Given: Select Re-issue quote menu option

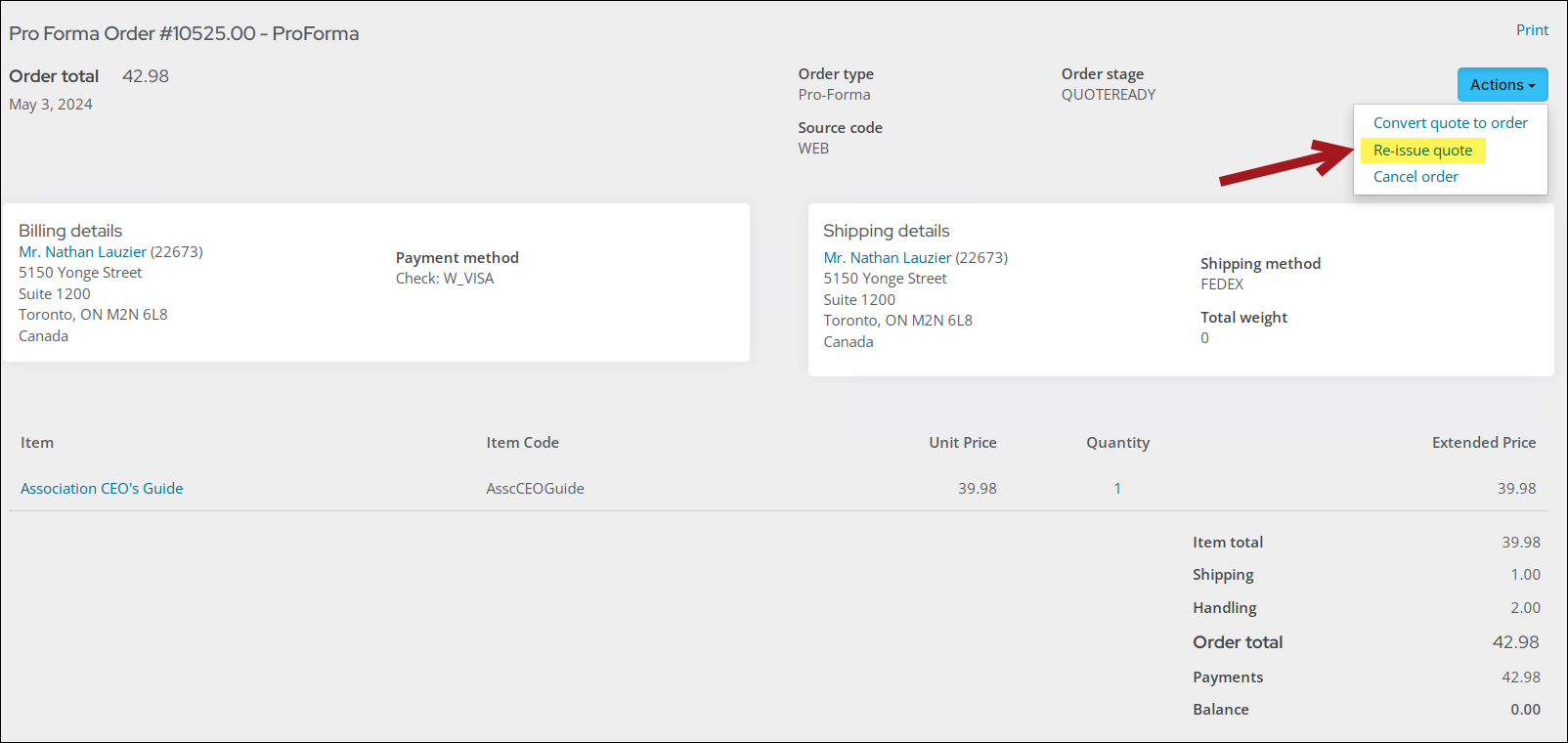Looking at the screenshot, I should pyautogui.click(x=1422, y=151).
